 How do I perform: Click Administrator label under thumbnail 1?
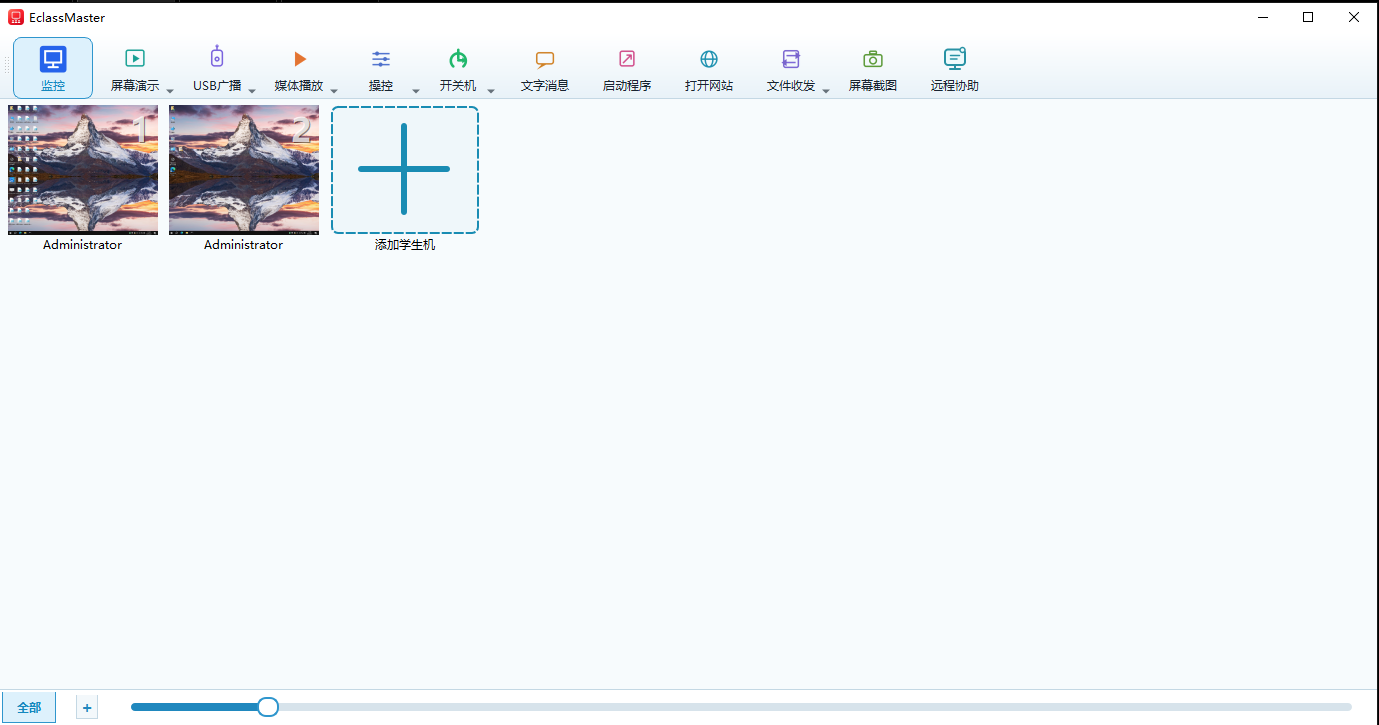[83, 245]
